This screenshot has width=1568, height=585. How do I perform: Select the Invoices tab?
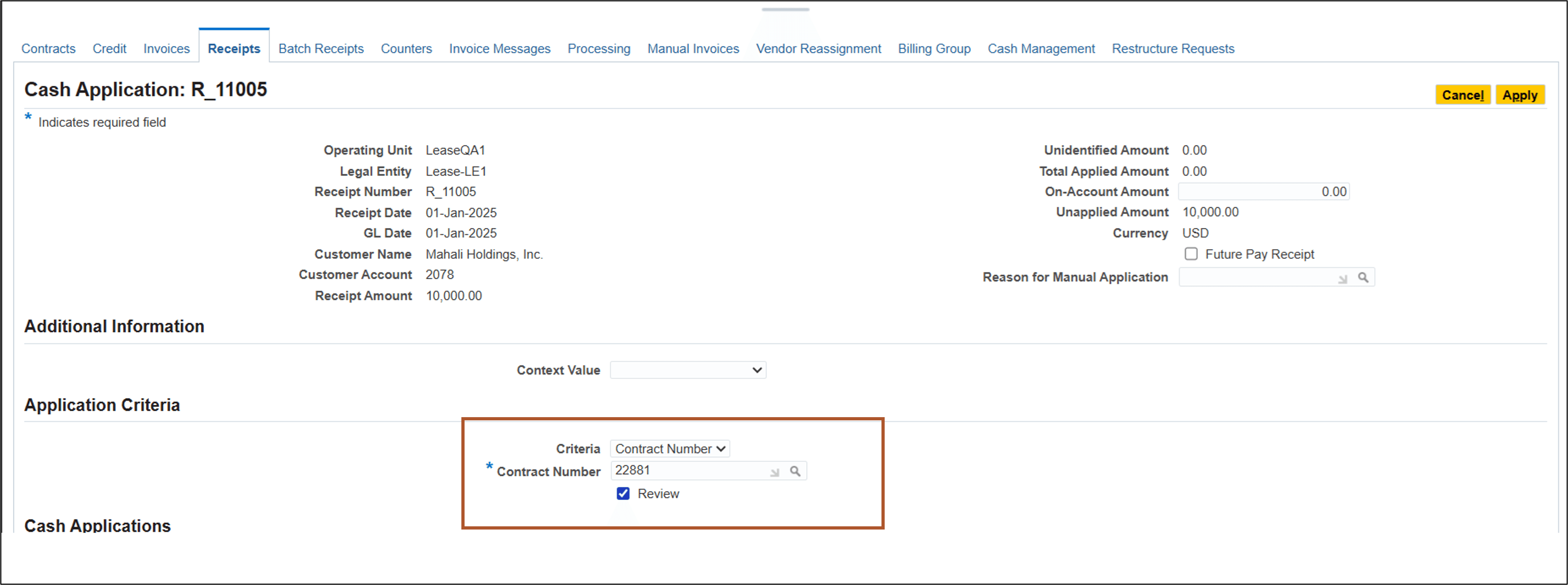[x=166, y=49]
